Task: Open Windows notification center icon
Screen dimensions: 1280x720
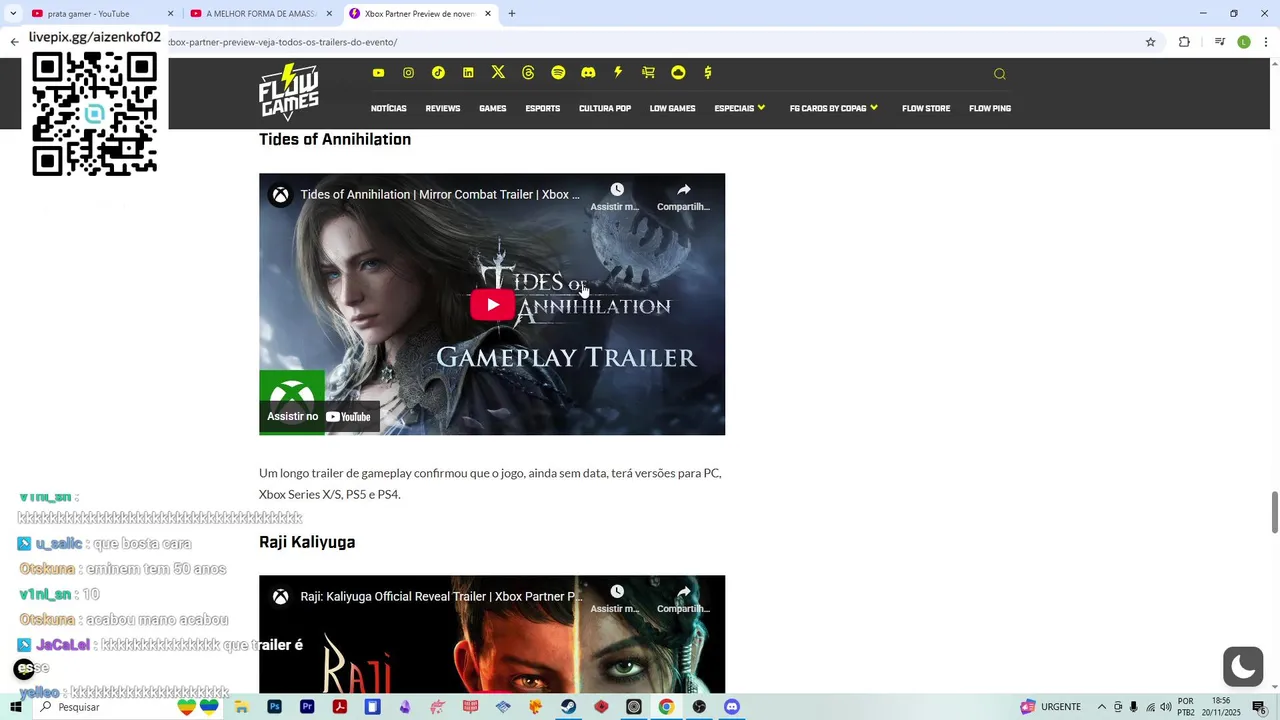Action: coord(1259,707)
